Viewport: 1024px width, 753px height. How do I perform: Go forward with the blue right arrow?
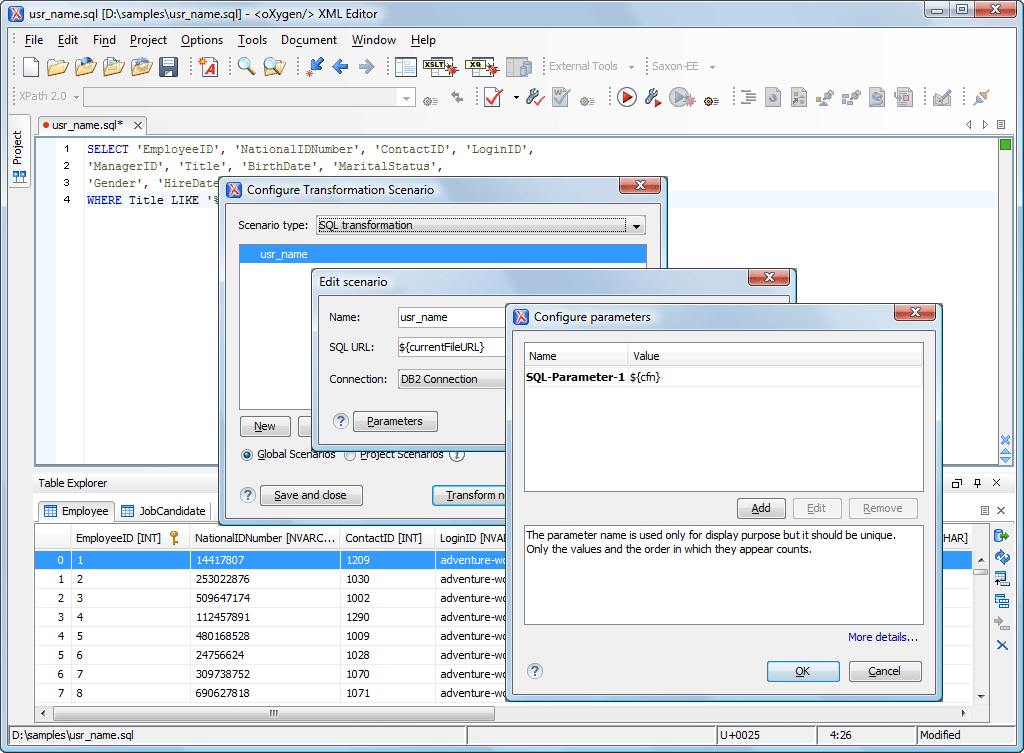(367, 67)
